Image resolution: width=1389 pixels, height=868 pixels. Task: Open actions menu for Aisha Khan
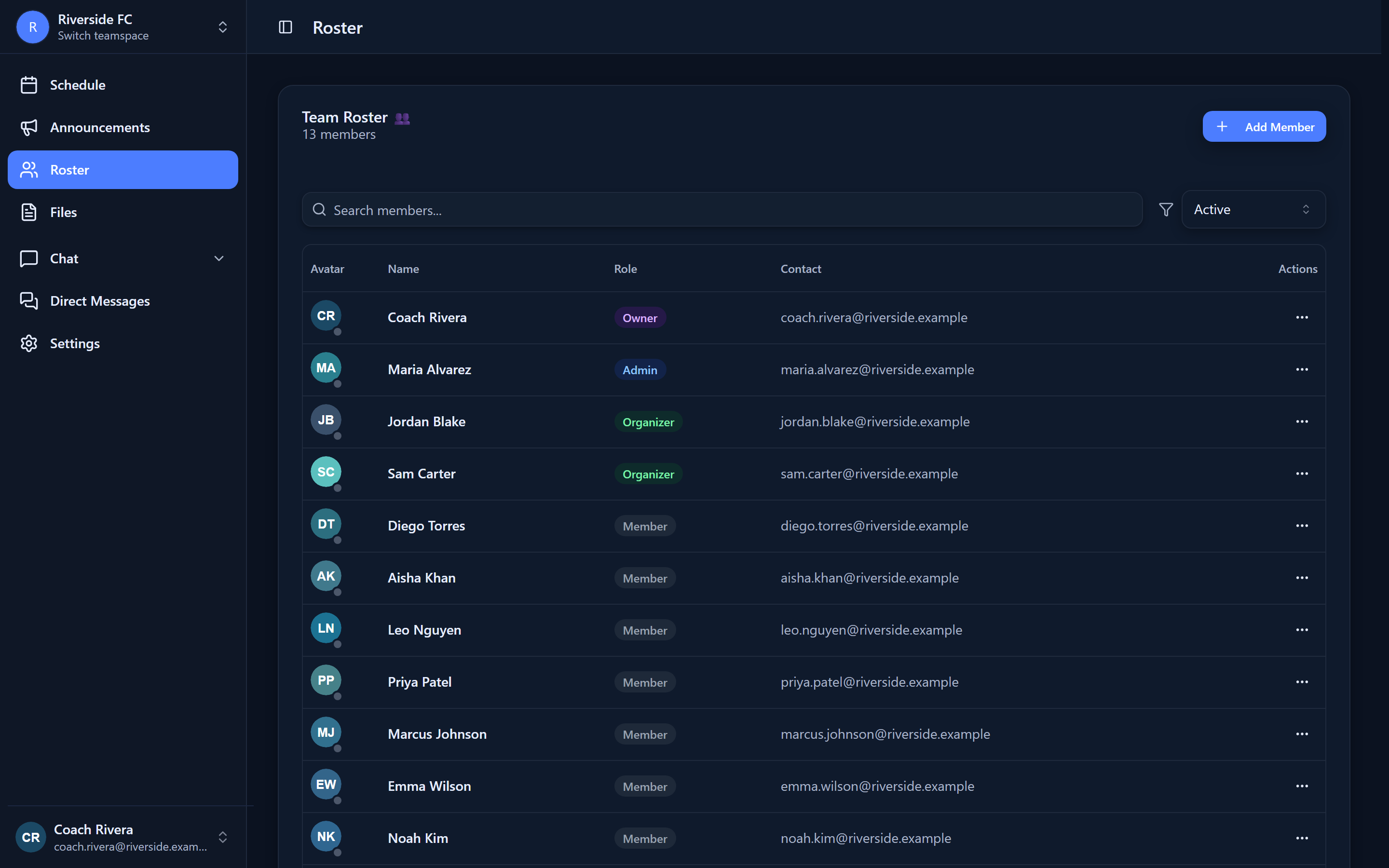[x=1302, y=578]
